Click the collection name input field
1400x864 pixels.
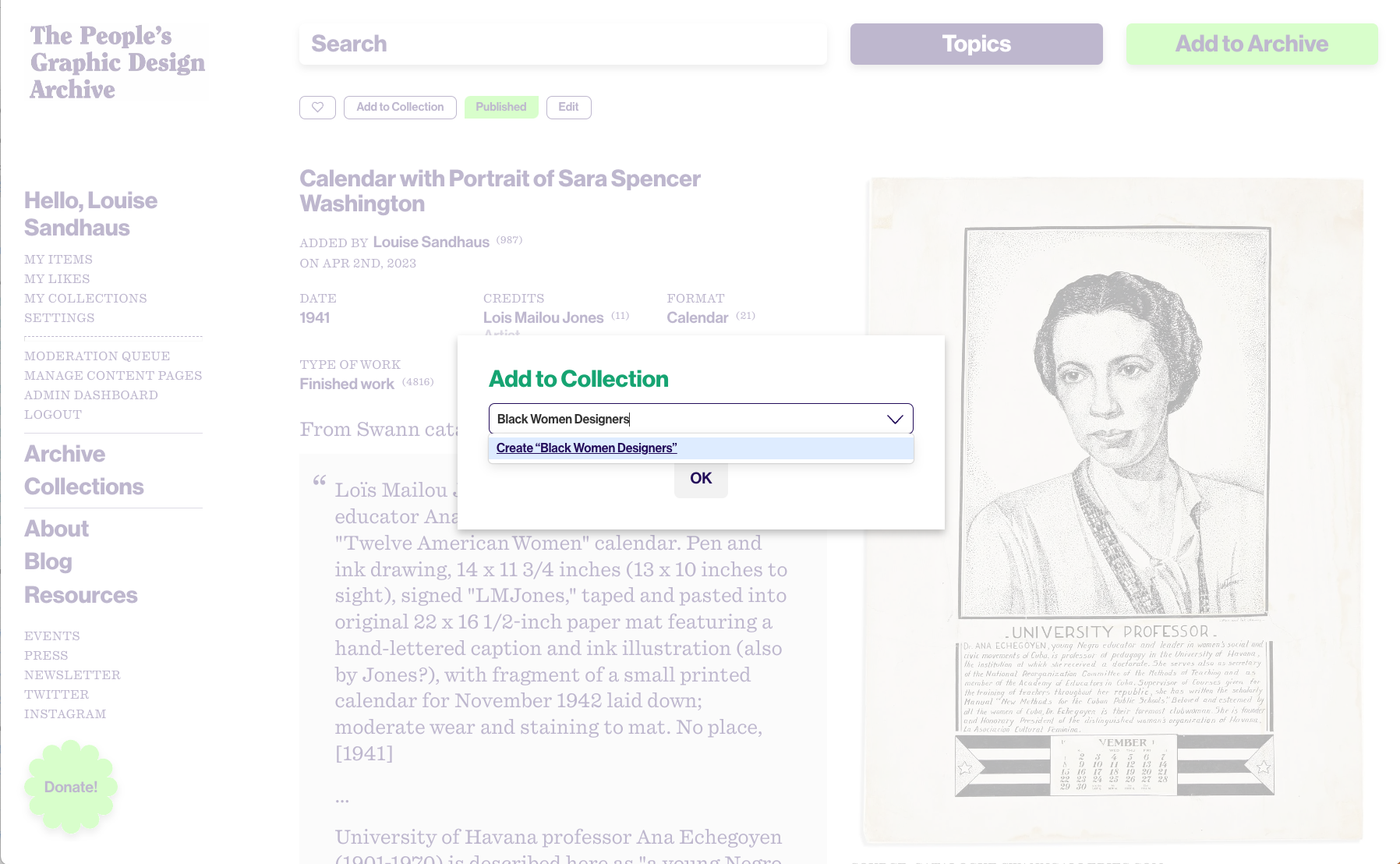[701, 419]
